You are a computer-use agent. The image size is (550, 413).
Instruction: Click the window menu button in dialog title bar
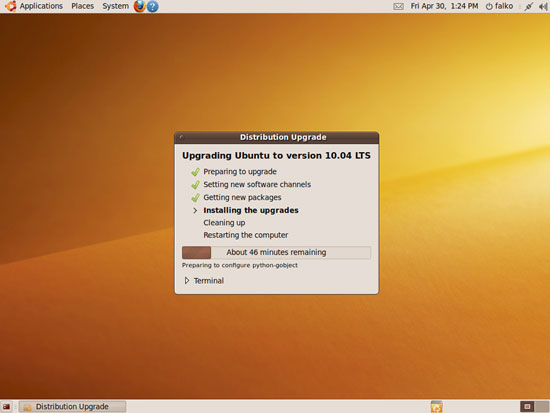(181, 137)
